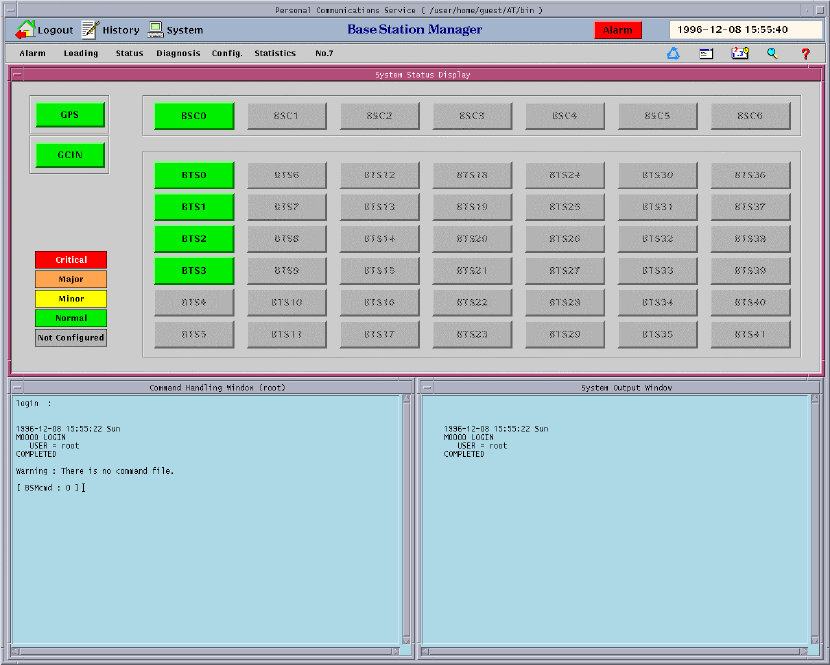This screenshot has width=830, height=665.
Task: Open System Output Window menu button
Action: [427, 388]
